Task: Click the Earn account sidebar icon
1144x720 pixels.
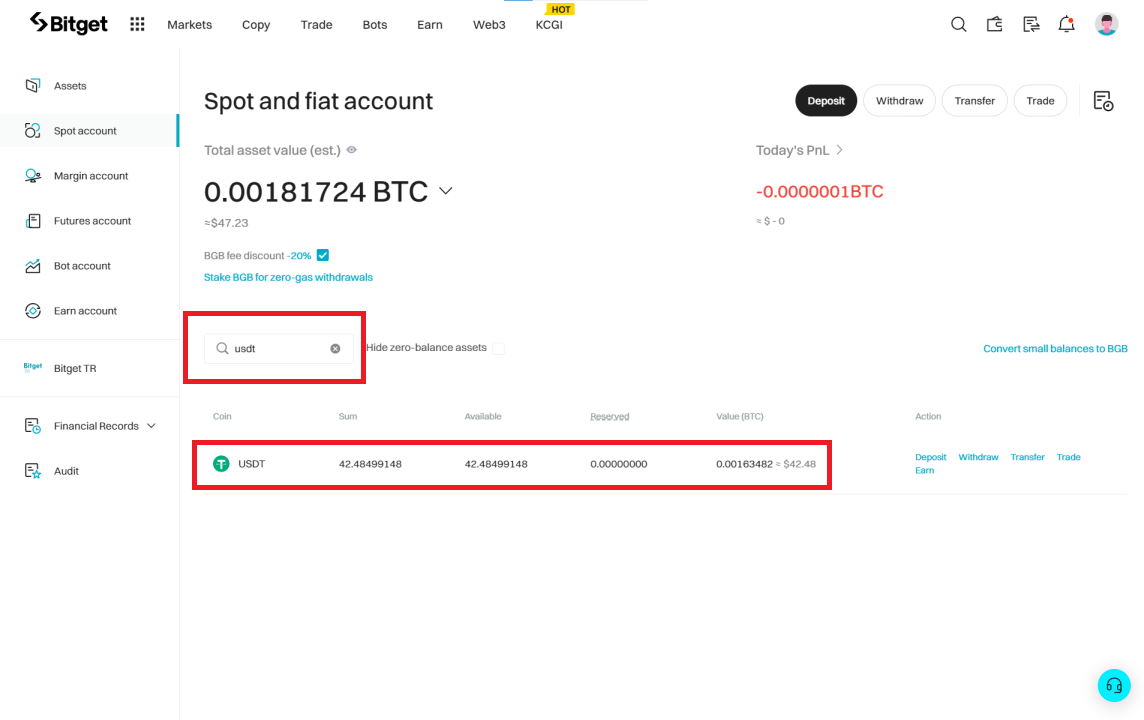Action: coord(33,311)
